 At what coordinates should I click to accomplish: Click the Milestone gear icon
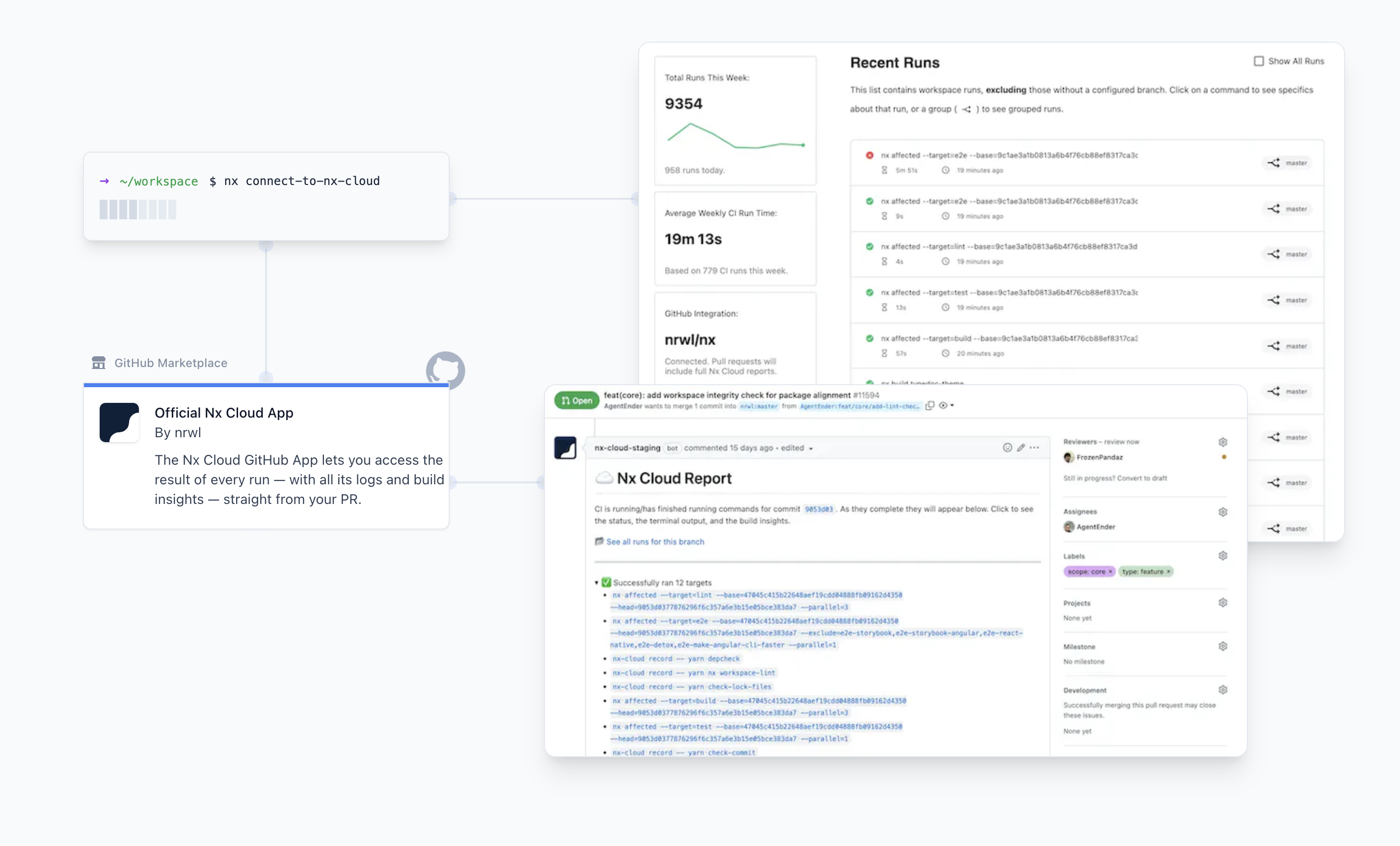point(1223,646)
